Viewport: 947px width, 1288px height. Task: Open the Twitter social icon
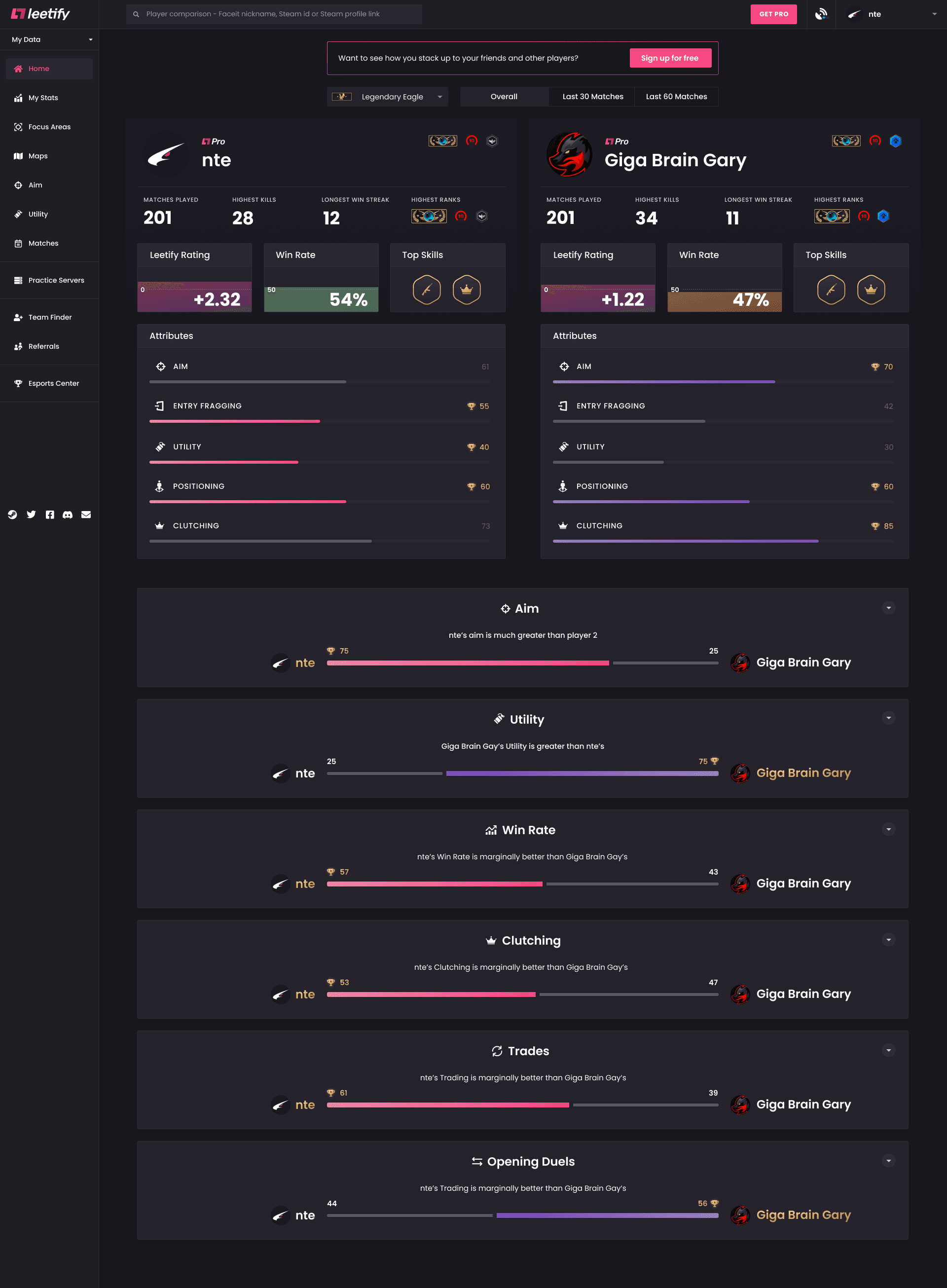pos(31,515)
